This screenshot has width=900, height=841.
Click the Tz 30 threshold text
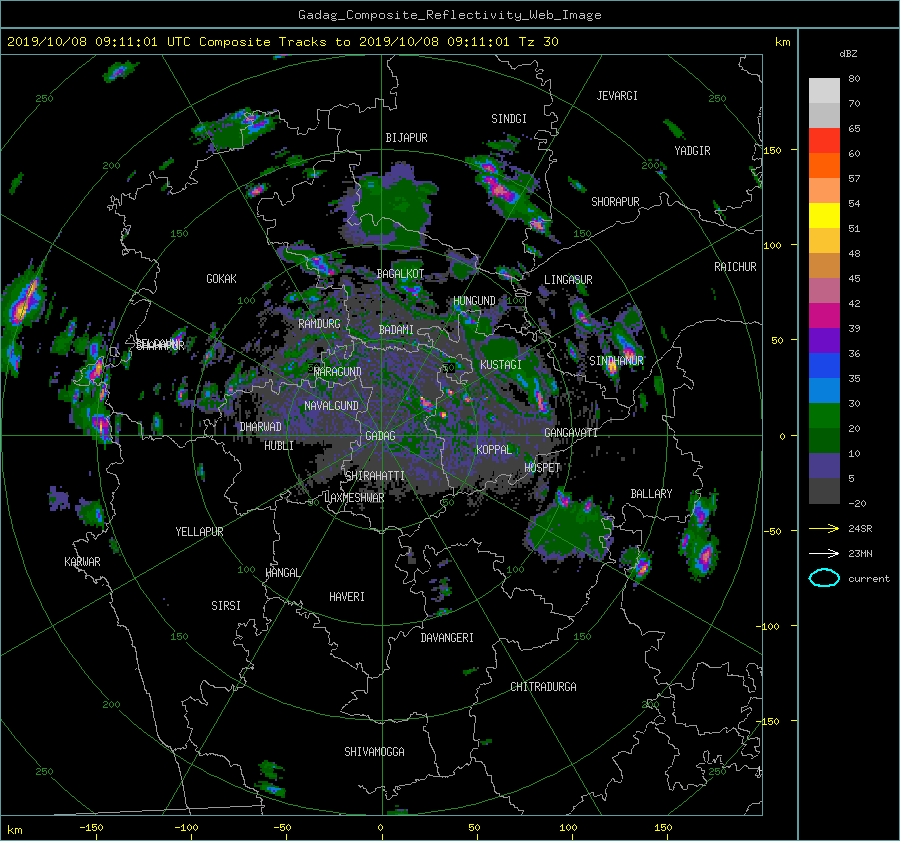538,42
